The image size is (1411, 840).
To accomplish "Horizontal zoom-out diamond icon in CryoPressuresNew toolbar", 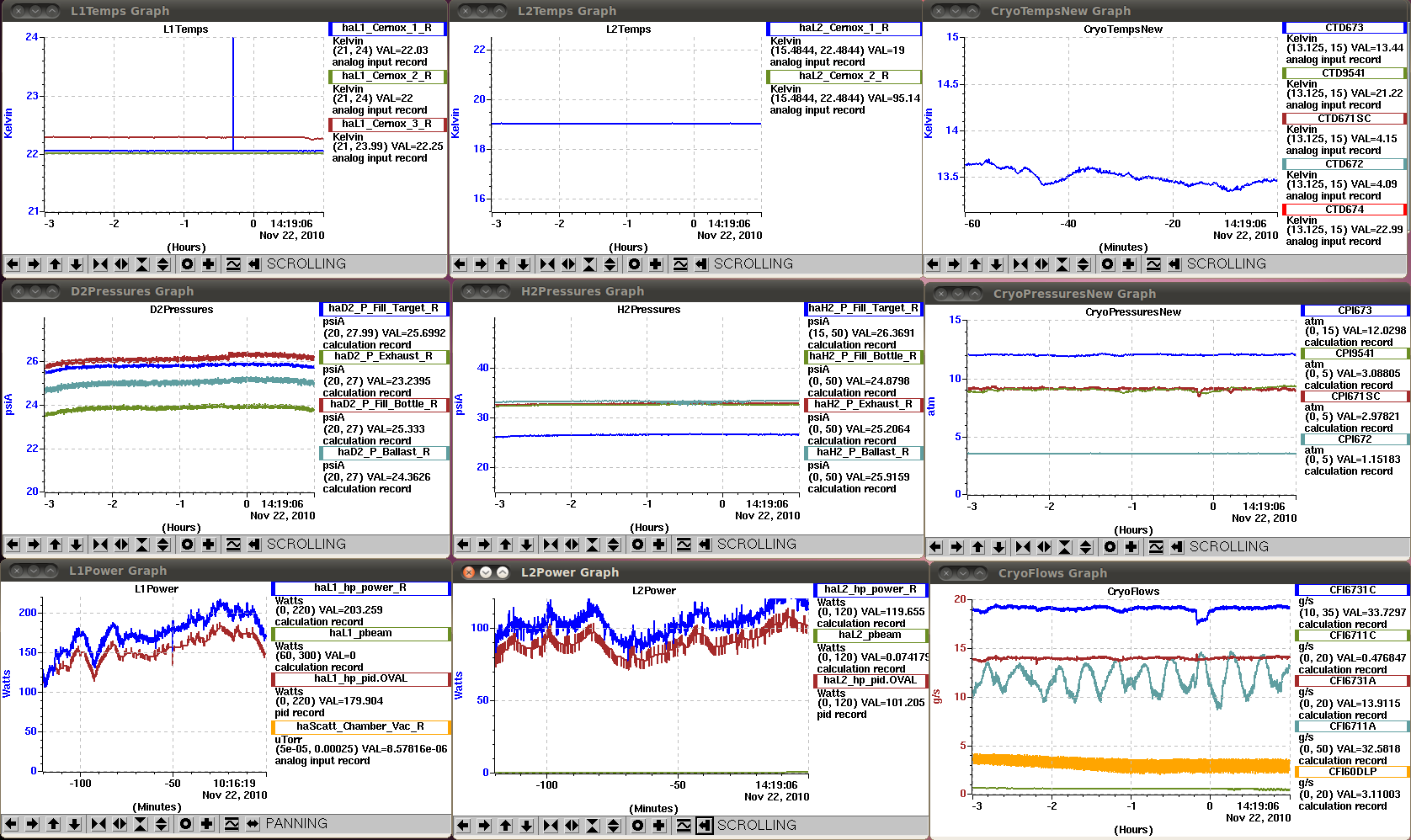I will pos(1044,547).
